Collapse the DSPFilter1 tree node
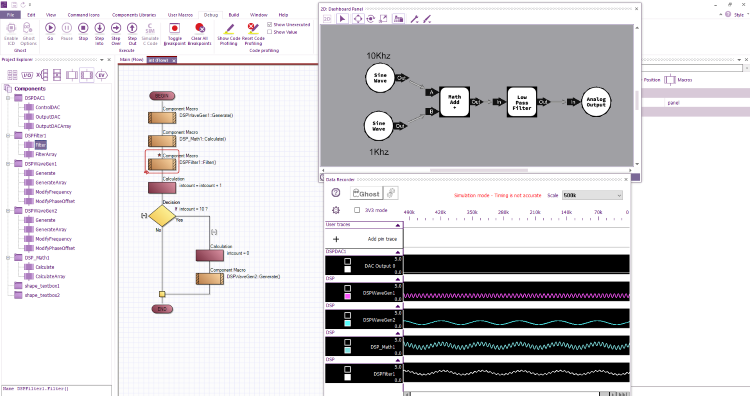Viewport: 750px width, 396px height. [x=8, y=135]
